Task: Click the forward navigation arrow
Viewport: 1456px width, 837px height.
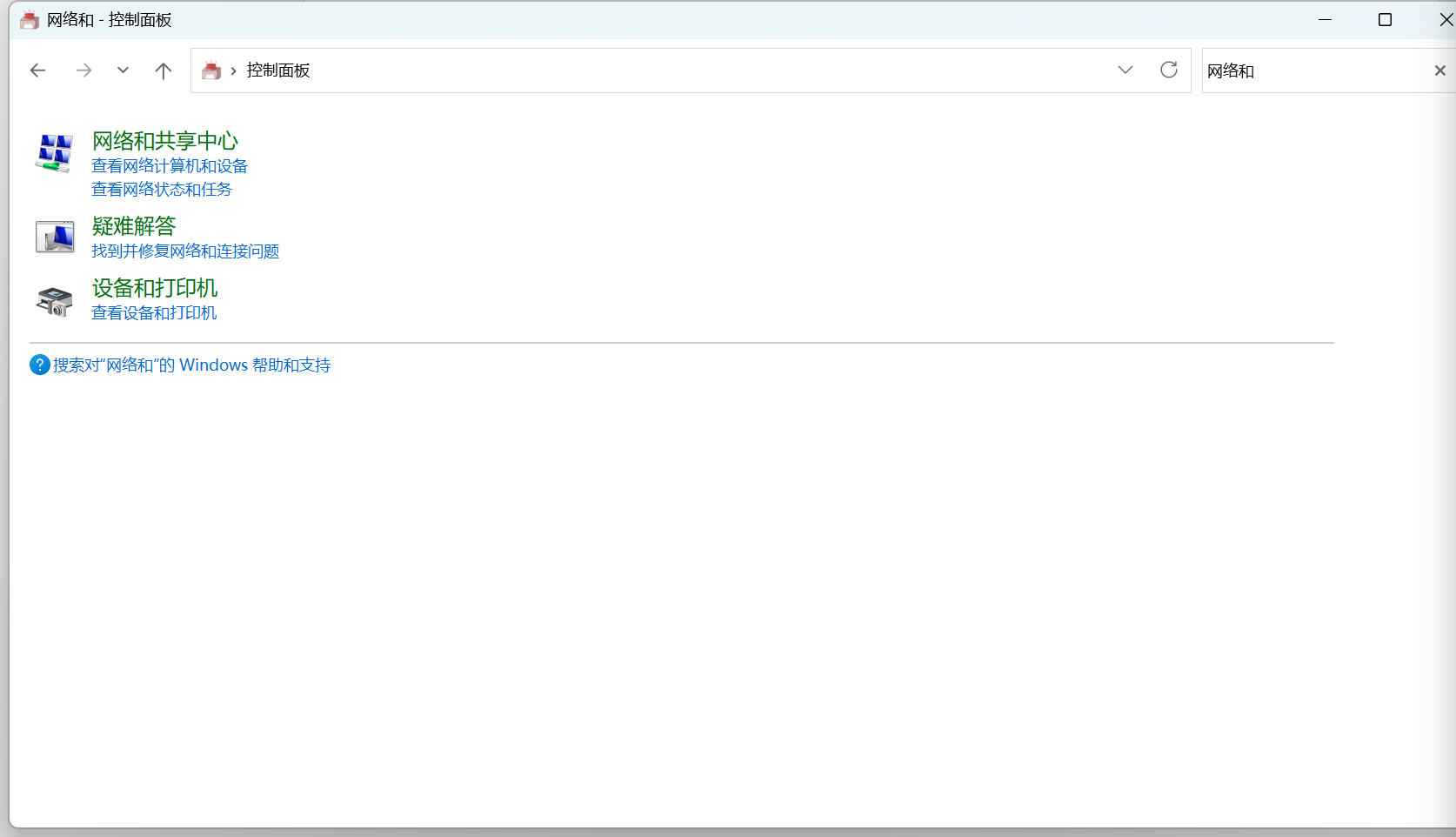Action: pyautogui.click(x=83, y=70)
